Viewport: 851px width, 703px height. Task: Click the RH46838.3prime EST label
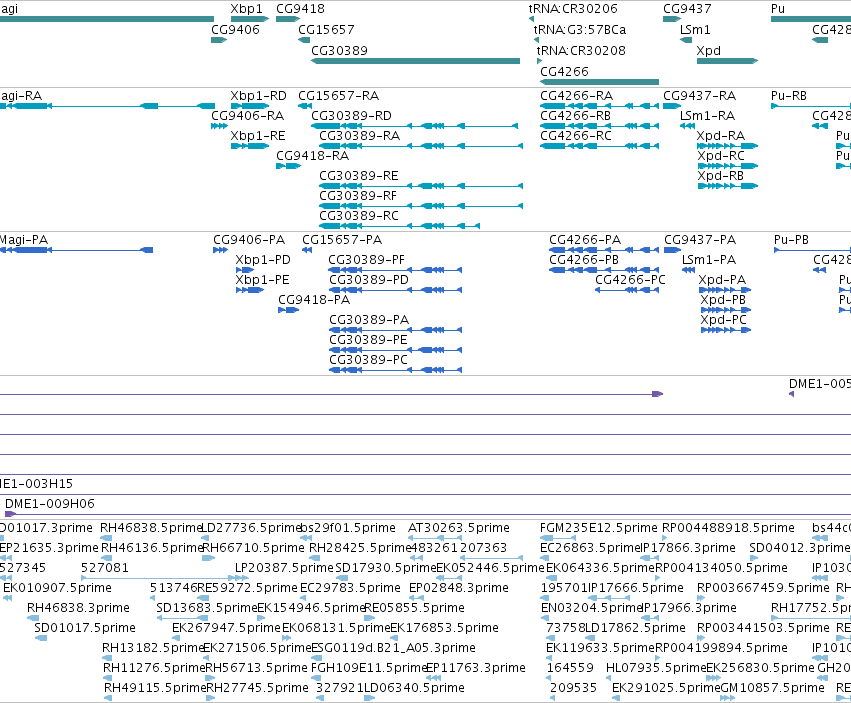click(x=78, y=607)
